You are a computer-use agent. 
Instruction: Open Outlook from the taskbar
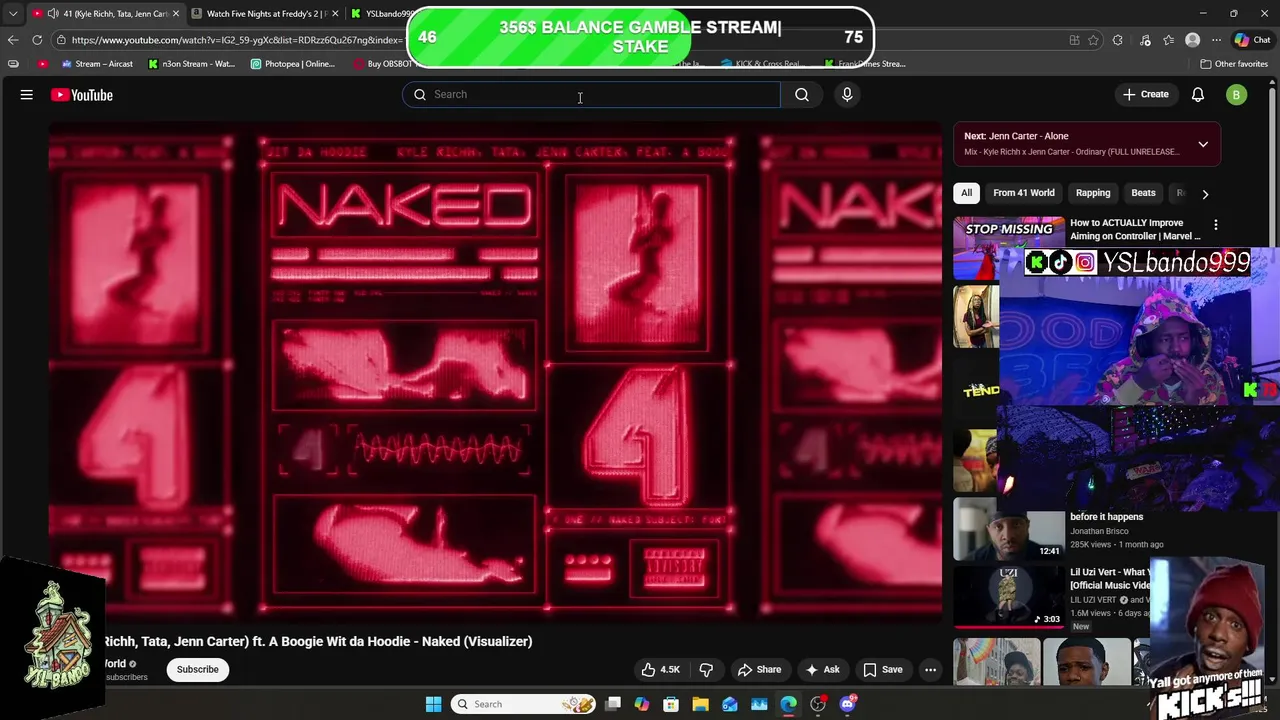730,704
